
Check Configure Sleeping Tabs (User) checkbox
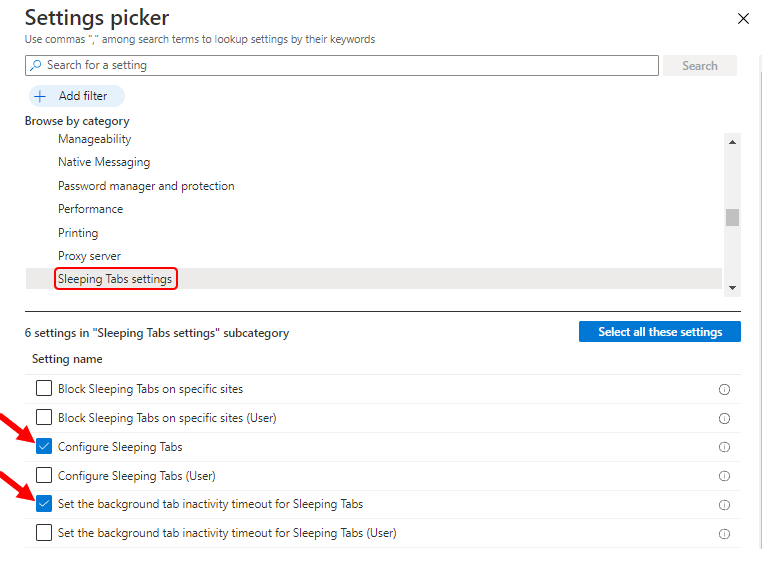tap(44, 475)
